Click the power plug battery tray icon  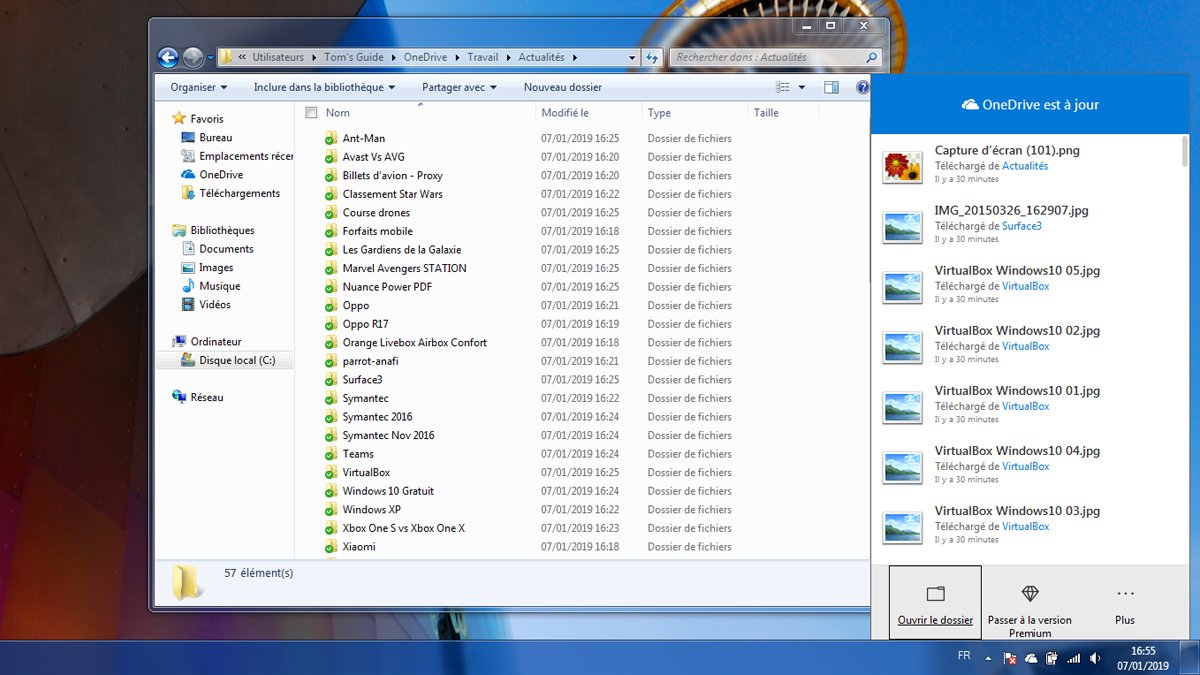click(x=1052, y=658)
